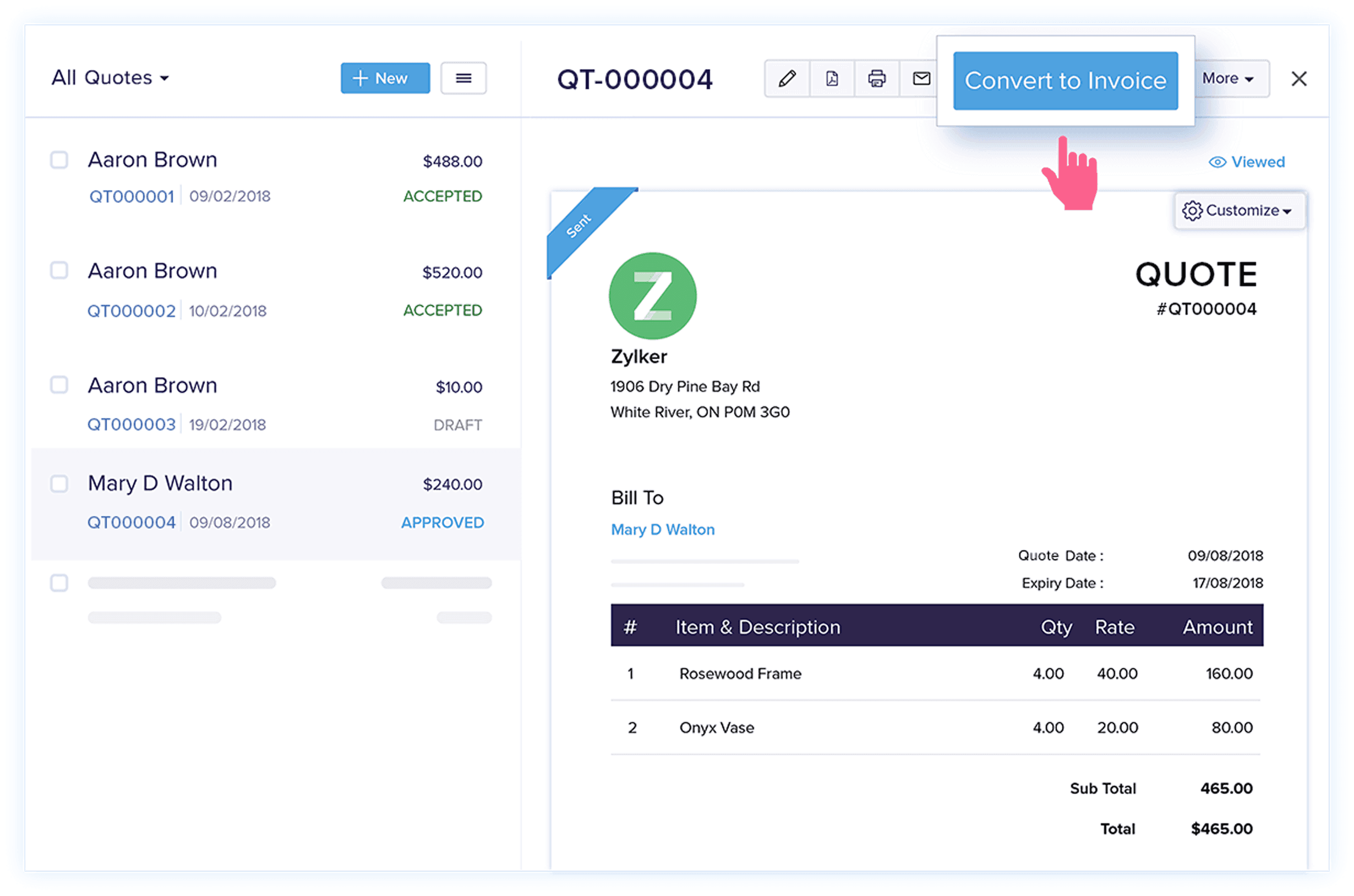Click the email envelope icon
This screenshot has width=1354, height=896.
tap(921, 78)
